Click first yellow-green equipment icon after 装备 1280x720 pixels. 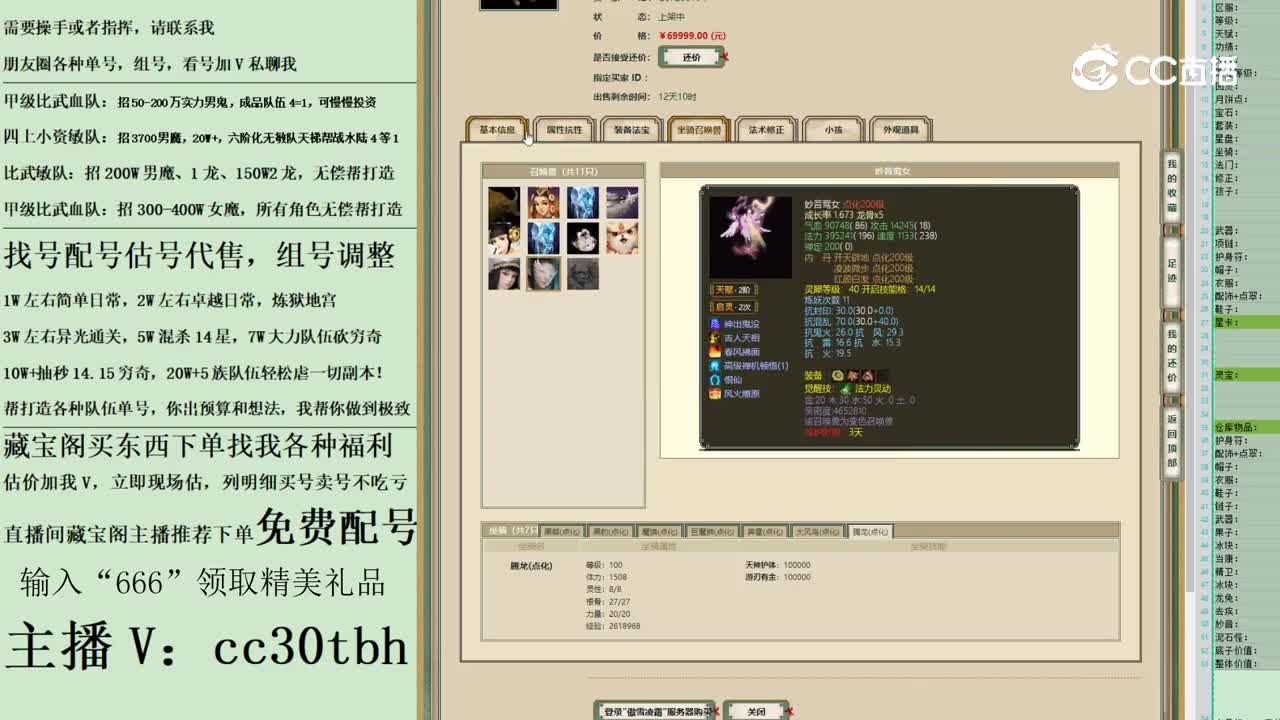(x=837, y=375)
